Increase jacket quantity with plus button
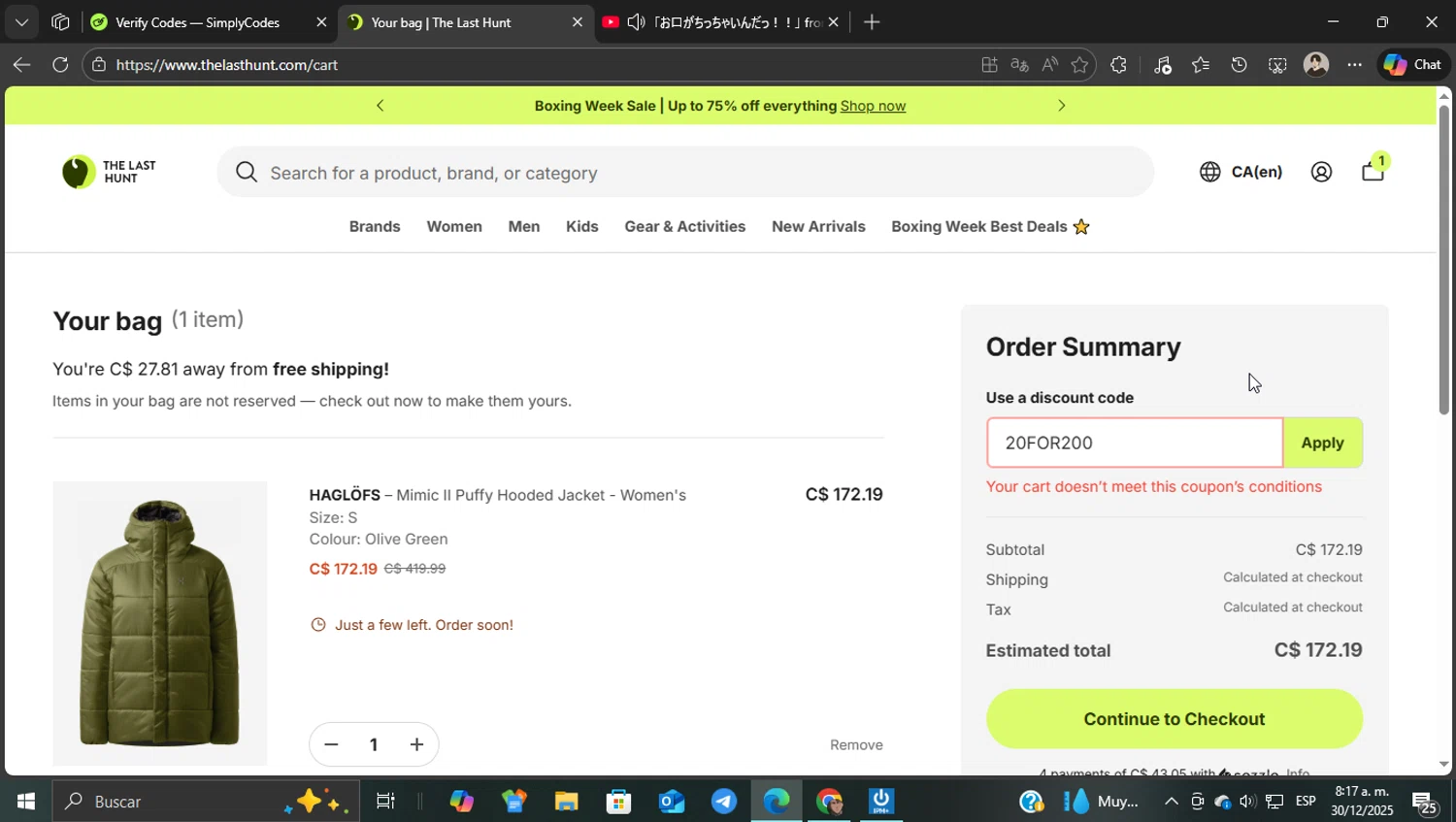Viewport: 1456px width, 822px height. (x=416, y=744)
